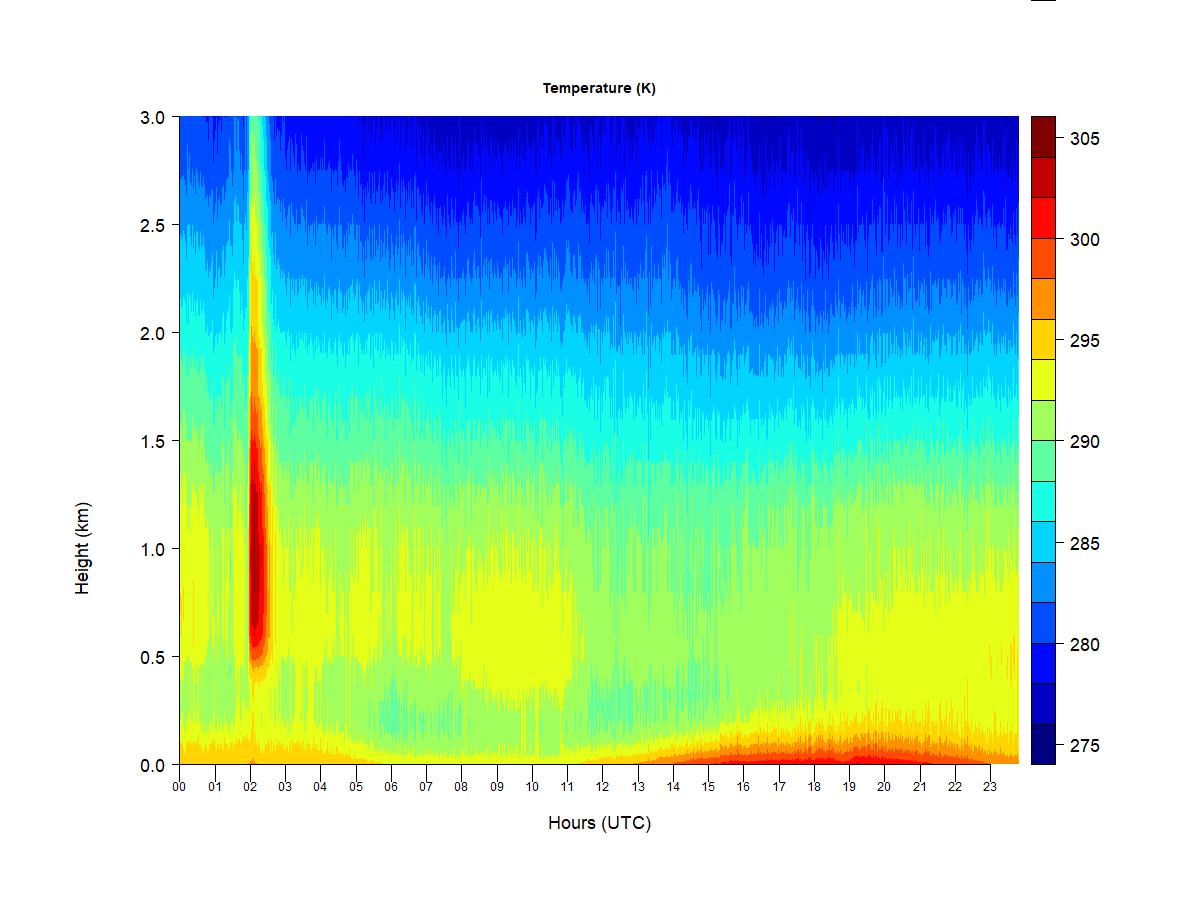This screenshot has width=1200, height=900.
Task: Click the Height (km) axis label
Action: coord(82,548)
